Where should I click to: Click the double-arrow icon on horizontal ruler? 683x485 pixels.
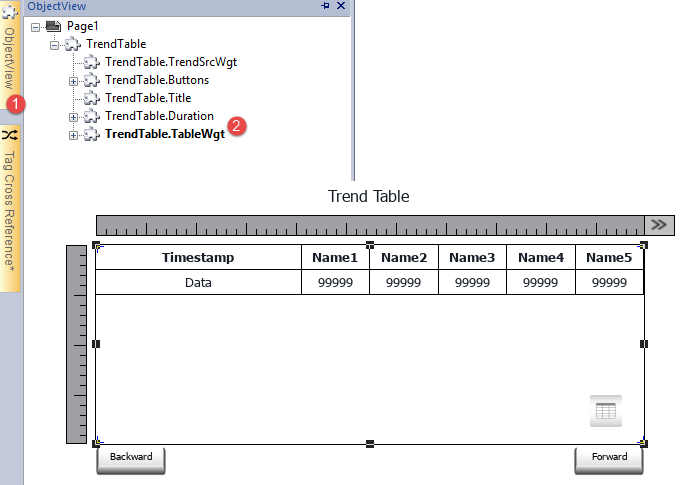pos(659,224)
